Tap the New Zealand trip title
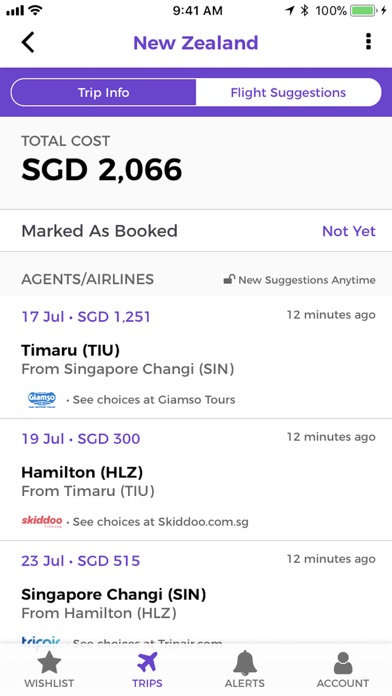 (x=195, y=43)
